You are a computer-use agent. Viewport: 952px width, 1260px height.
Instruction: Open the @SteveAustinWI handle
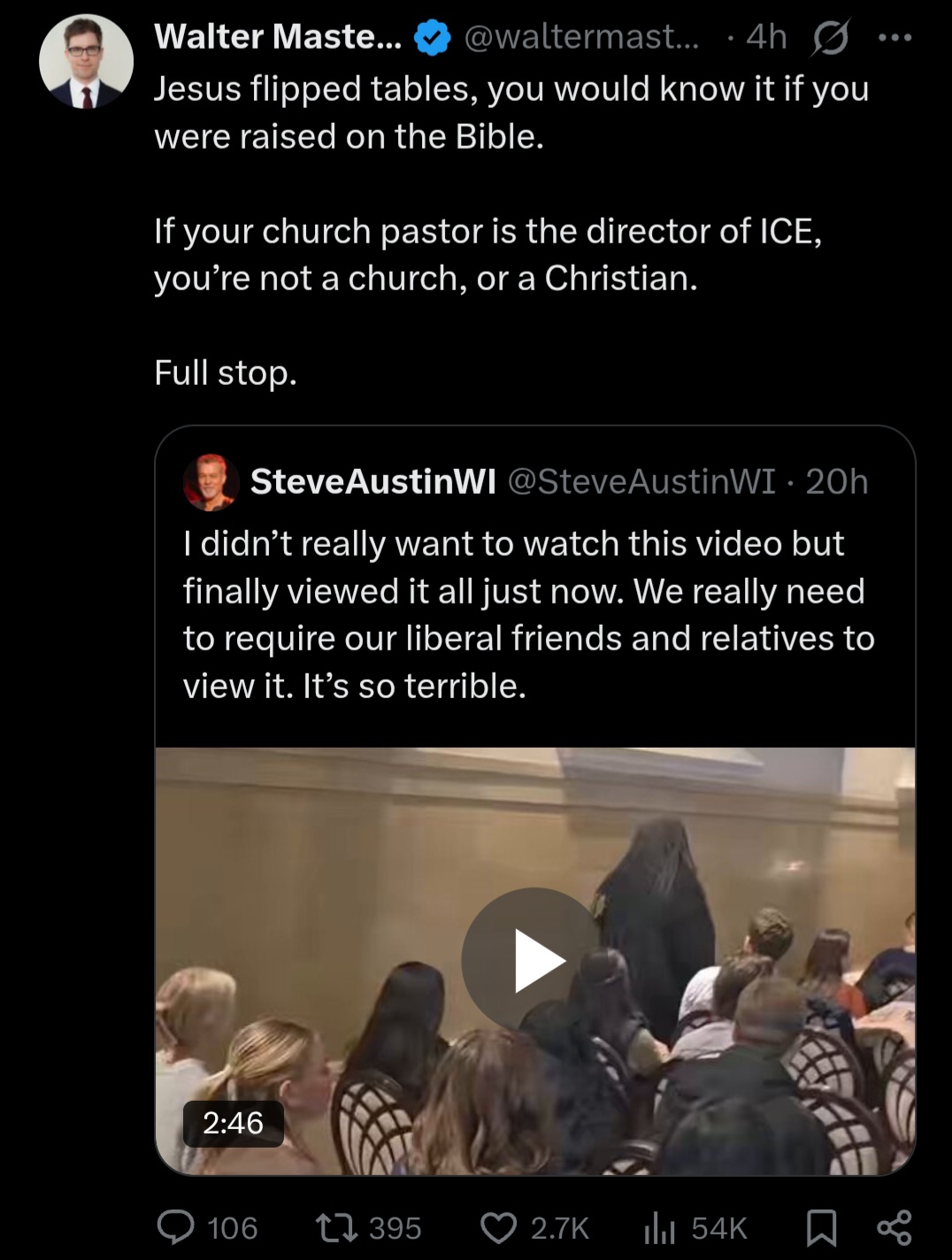641,481
